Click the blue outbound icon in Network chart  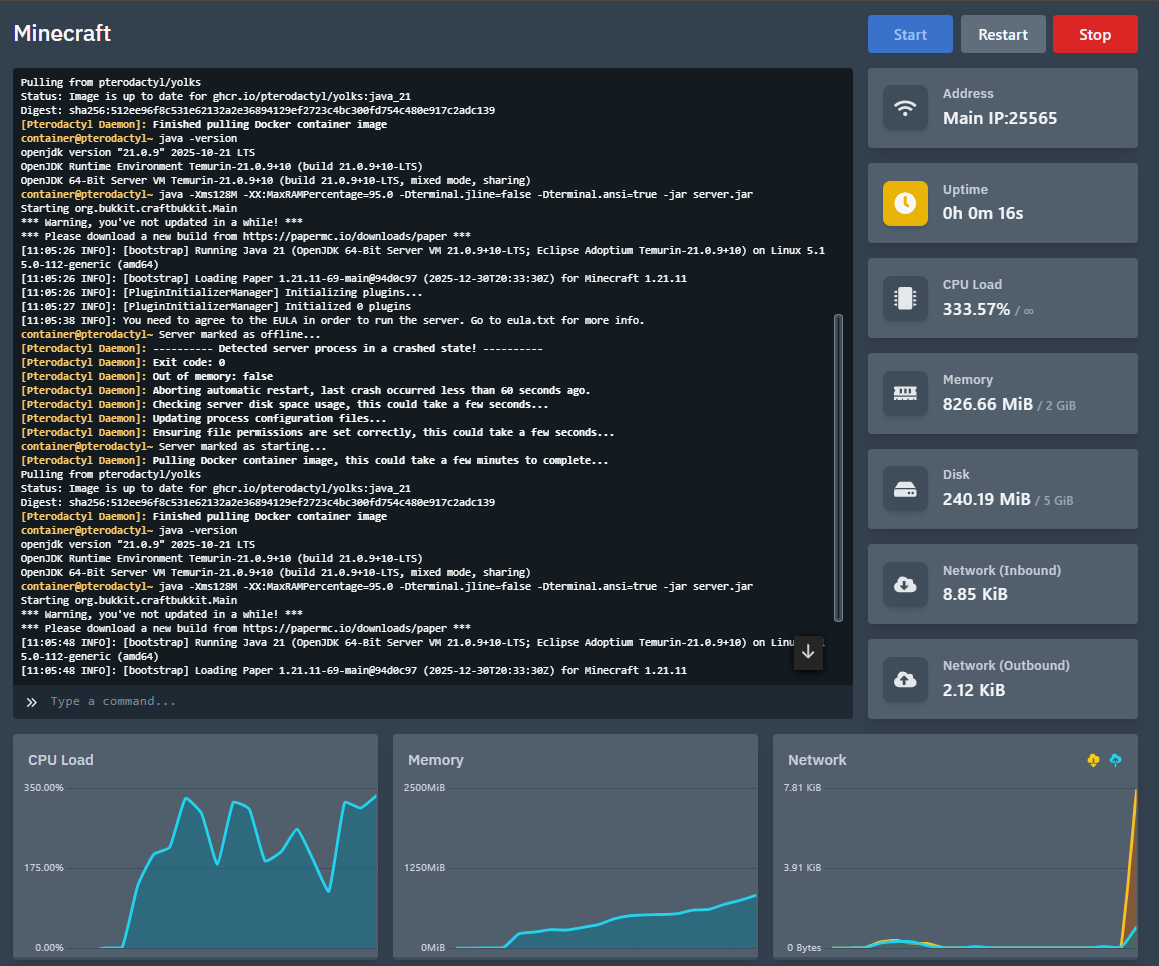pos(1116,761)
